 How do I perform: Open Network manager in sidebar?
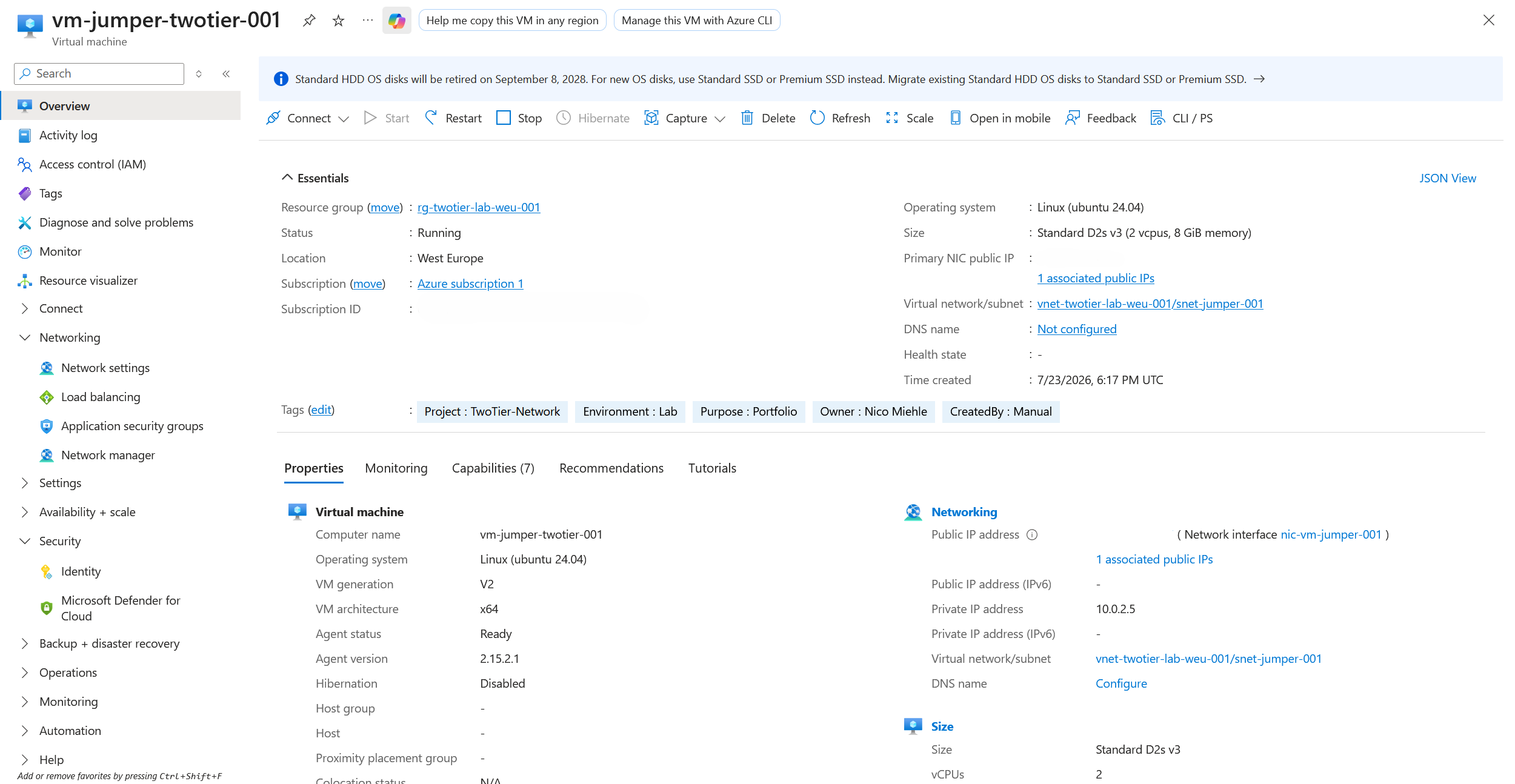(x=108, y=455)
